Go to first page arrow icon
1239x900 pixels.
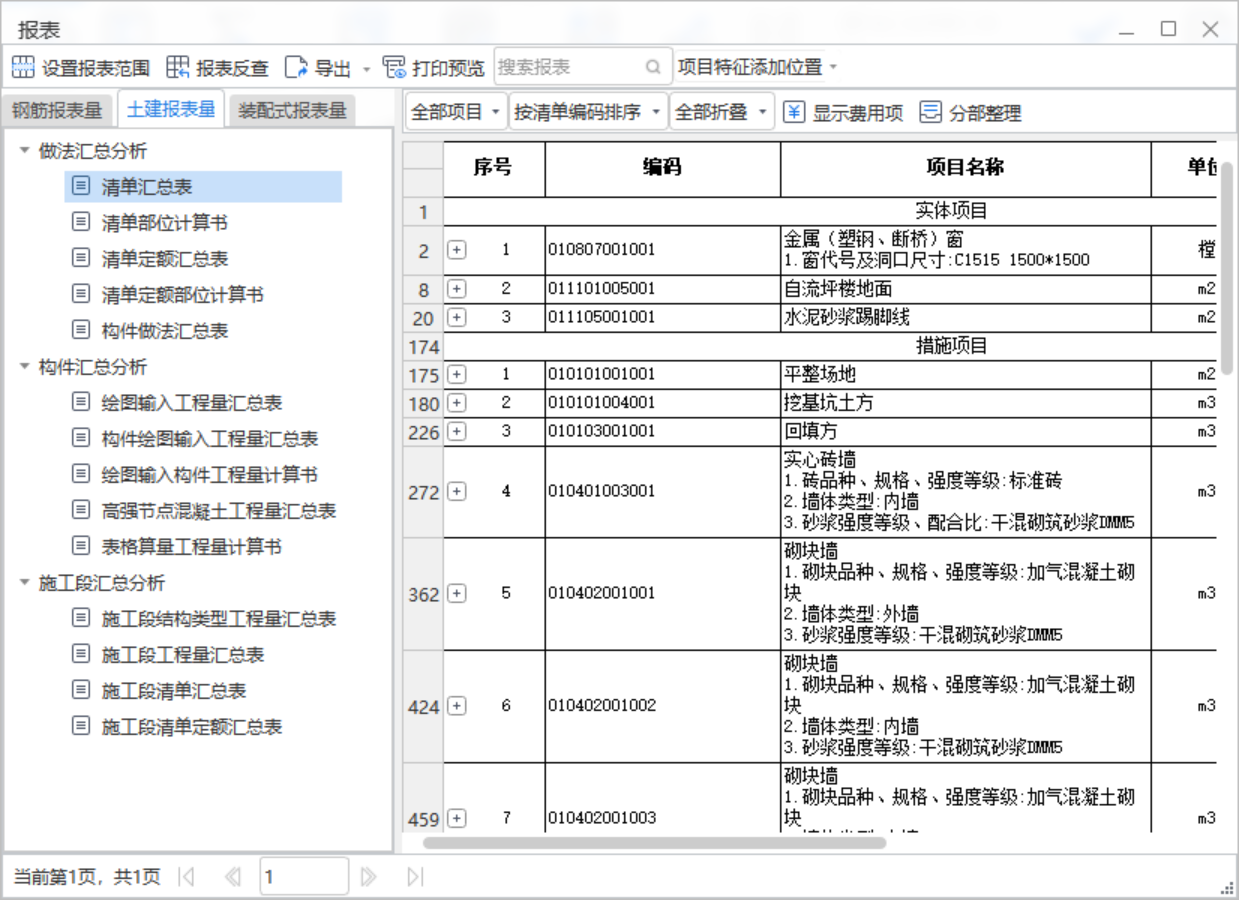(x=186, y=877)
